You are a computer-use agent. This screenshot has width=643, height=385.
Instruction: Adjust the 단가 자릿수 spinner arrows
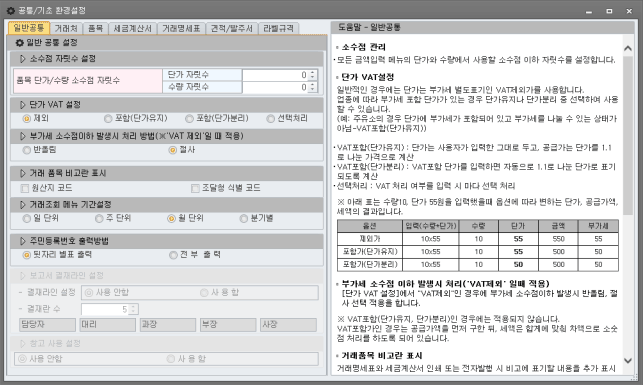coord(312,75)
